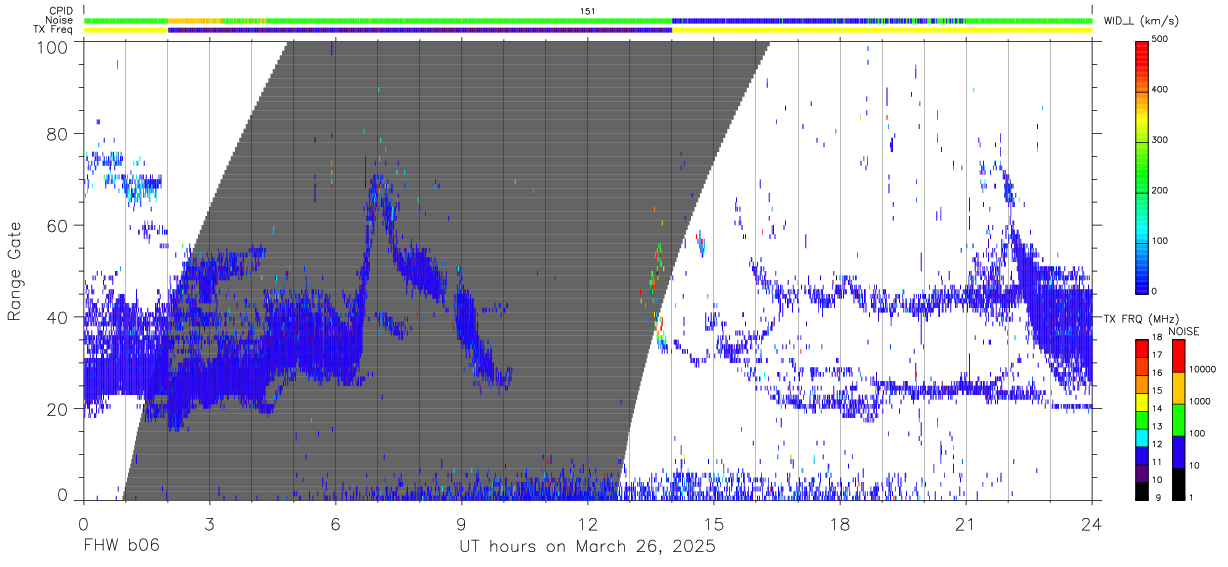
Task: Click the UT hour 21 tick label
Action: coord(966,524)
